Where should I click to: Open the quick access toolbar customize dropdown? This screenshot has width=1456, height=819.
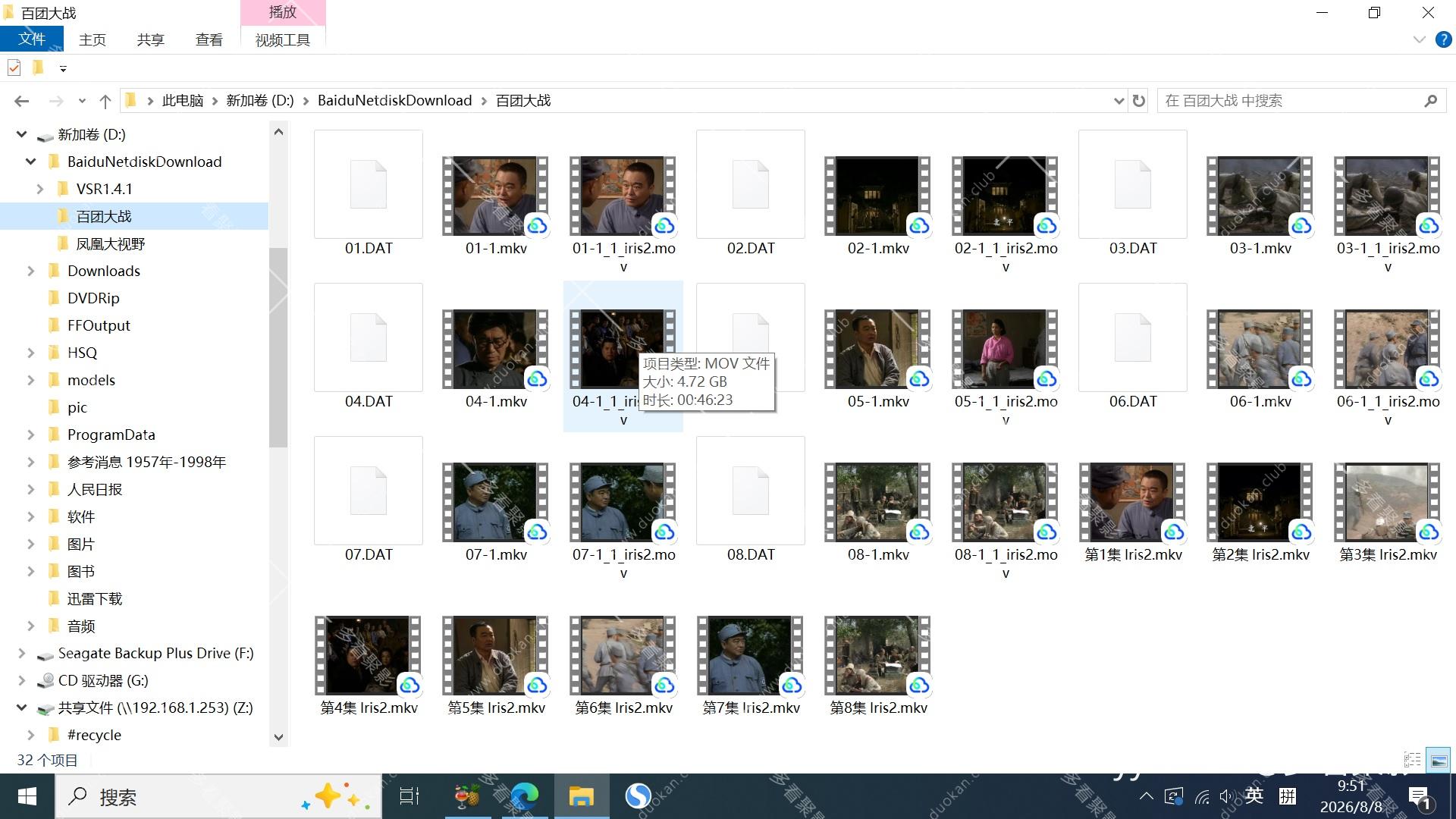(63, 69)
